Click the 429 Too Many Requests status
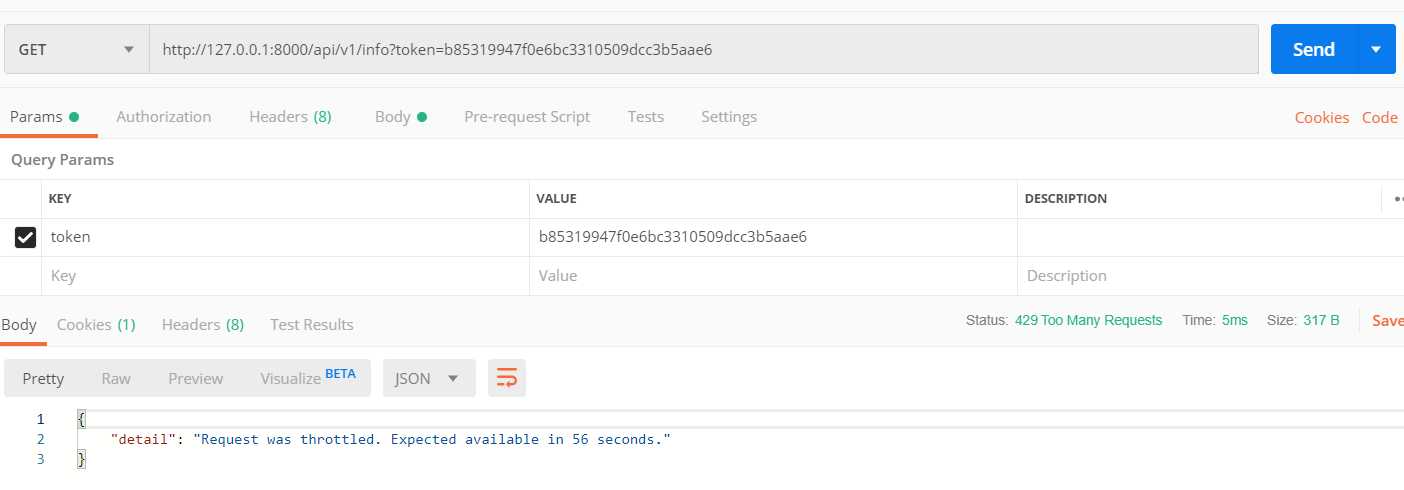 coord(1088,321)
